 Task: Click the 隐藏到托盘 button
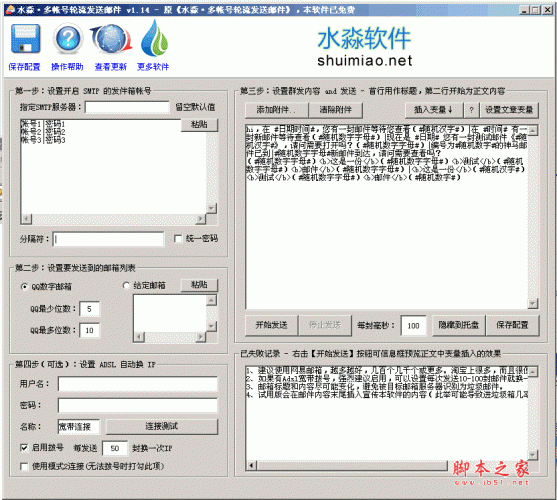(459, 325)
